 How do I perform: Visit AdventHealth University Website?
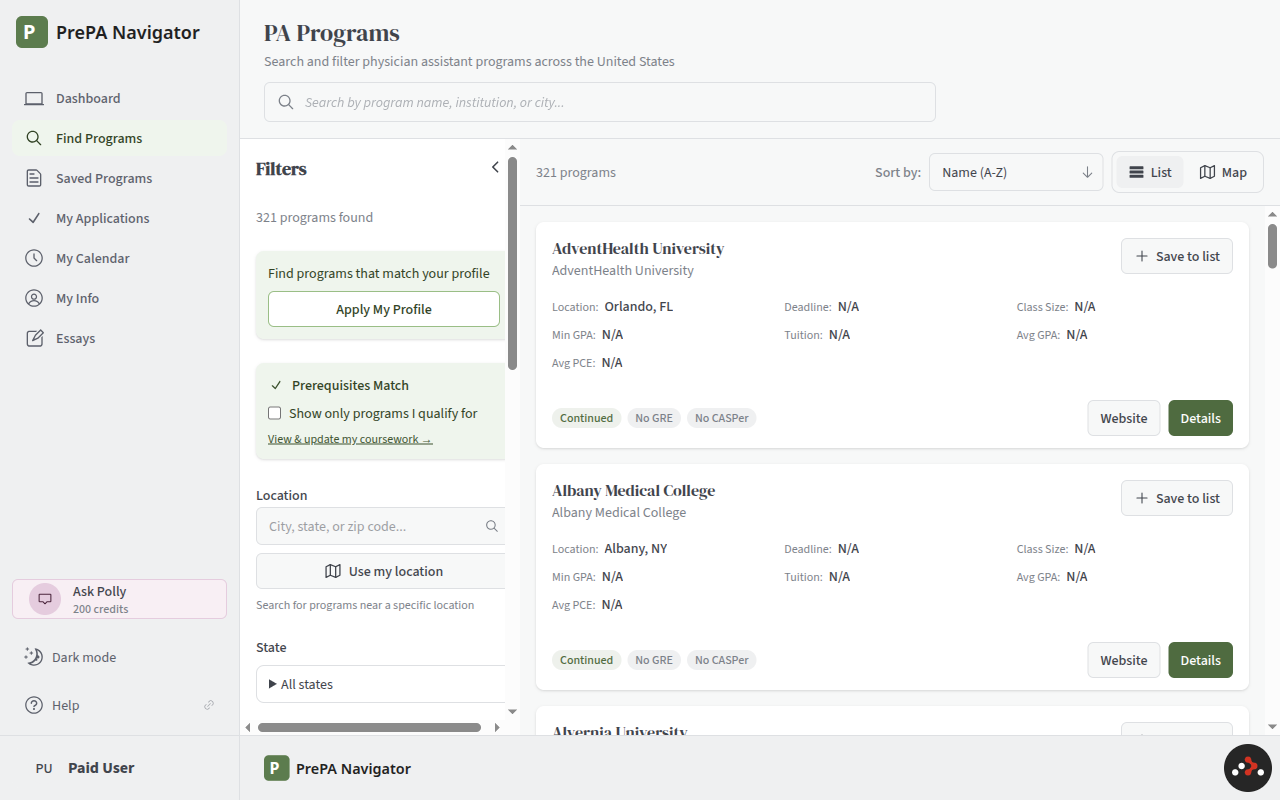pyautogui.click(x=1124, y=418)
